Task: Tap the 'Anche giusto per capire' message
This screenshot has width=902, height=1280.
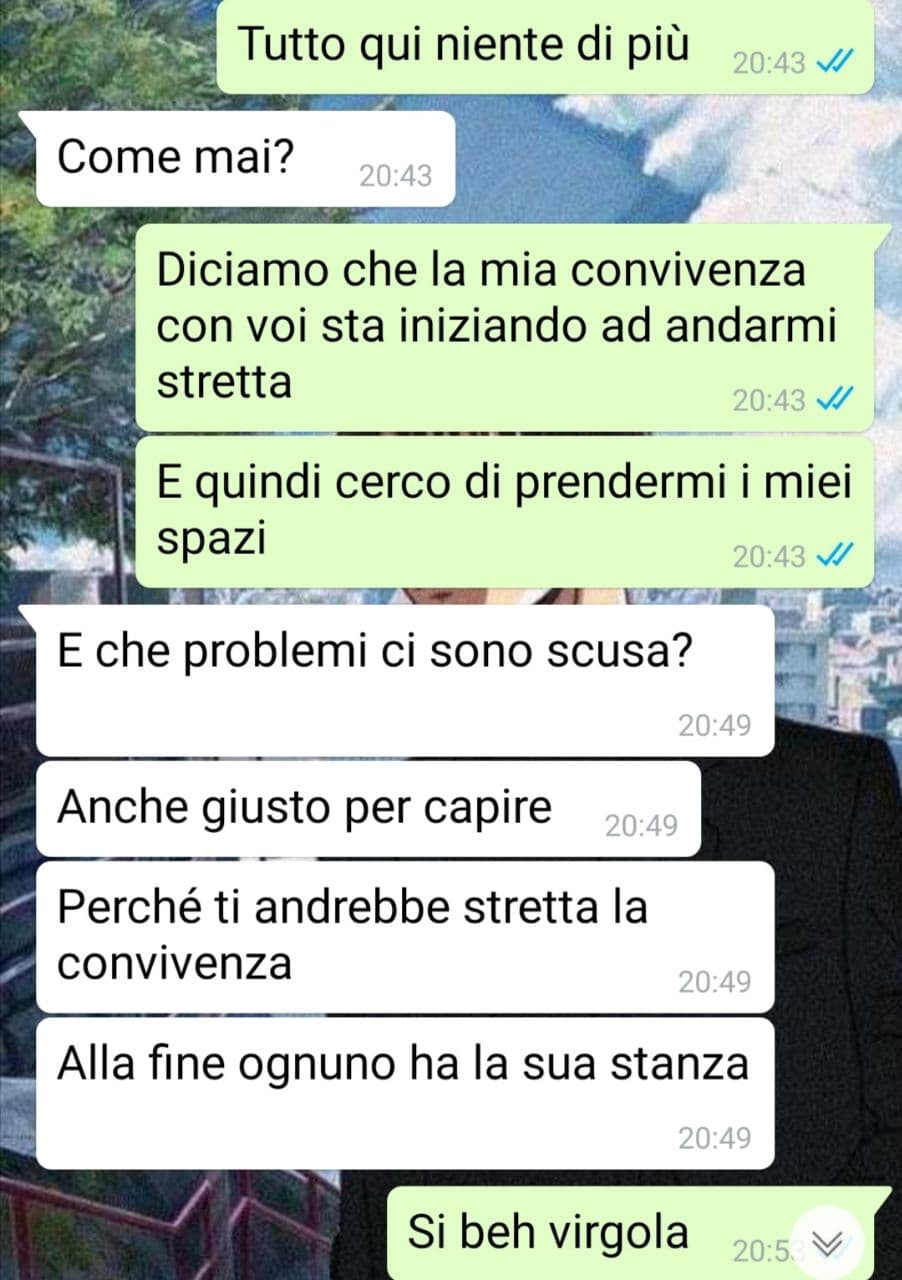Action: [368, 809]
